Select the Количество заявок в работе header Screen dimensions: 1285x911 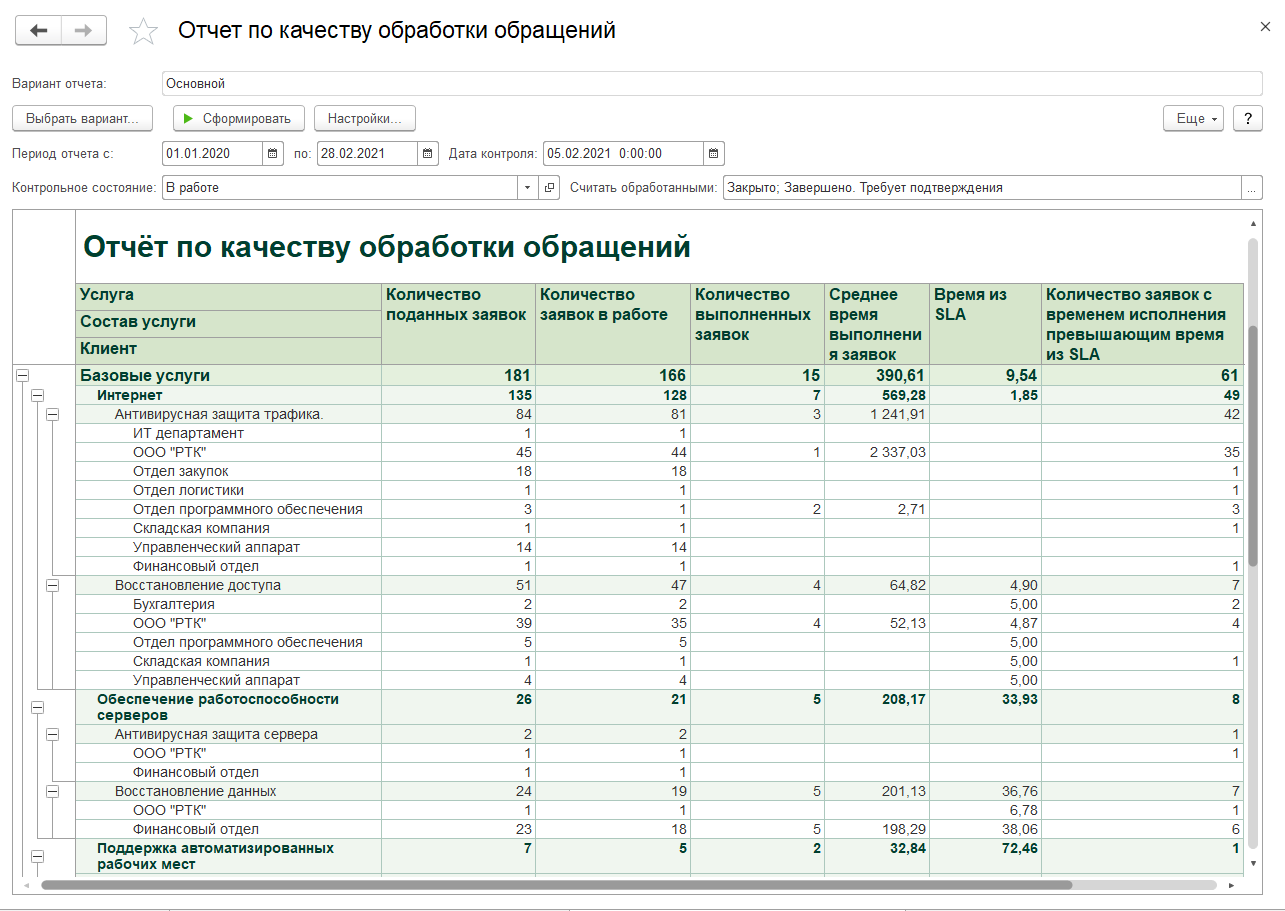(x=613, y=324)
